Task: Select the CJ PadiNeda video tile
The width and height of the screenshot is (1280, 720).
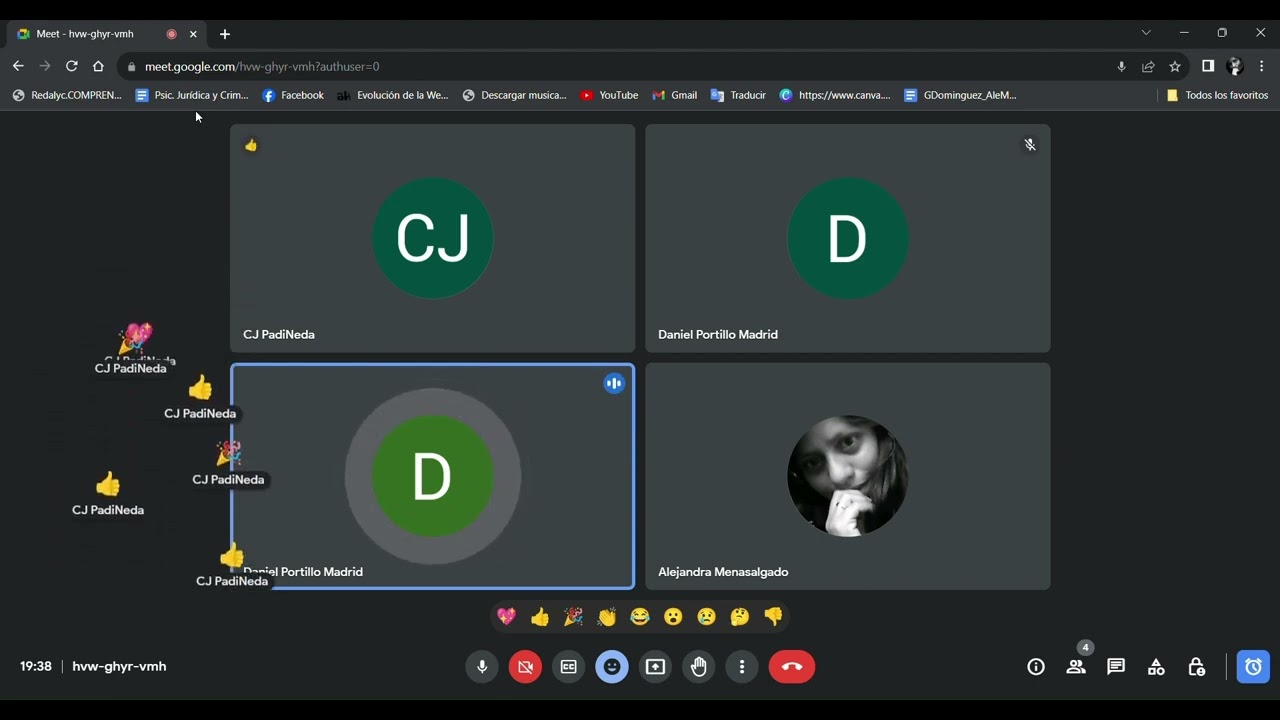Action: pos(432,238)
